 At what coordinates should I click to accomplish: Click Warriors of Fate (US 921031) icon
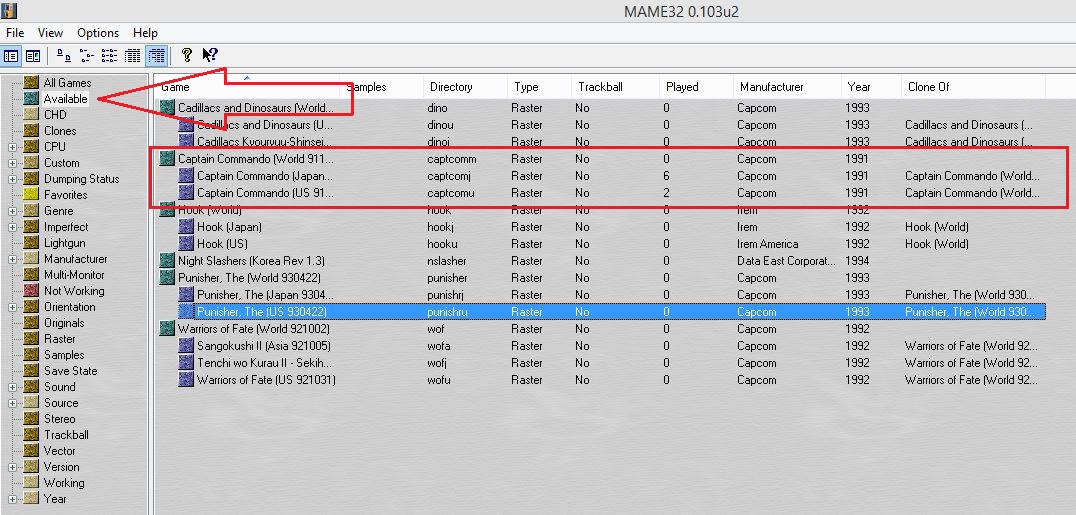tap(186, 380)
